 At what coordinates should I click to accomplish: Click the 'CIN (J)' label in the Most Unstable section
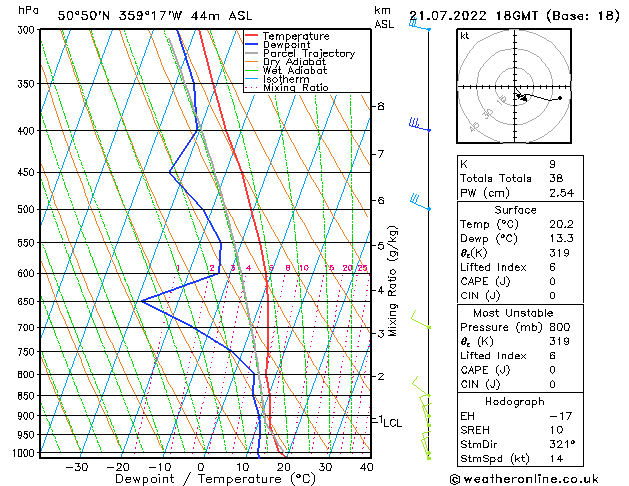pos(480,385)
